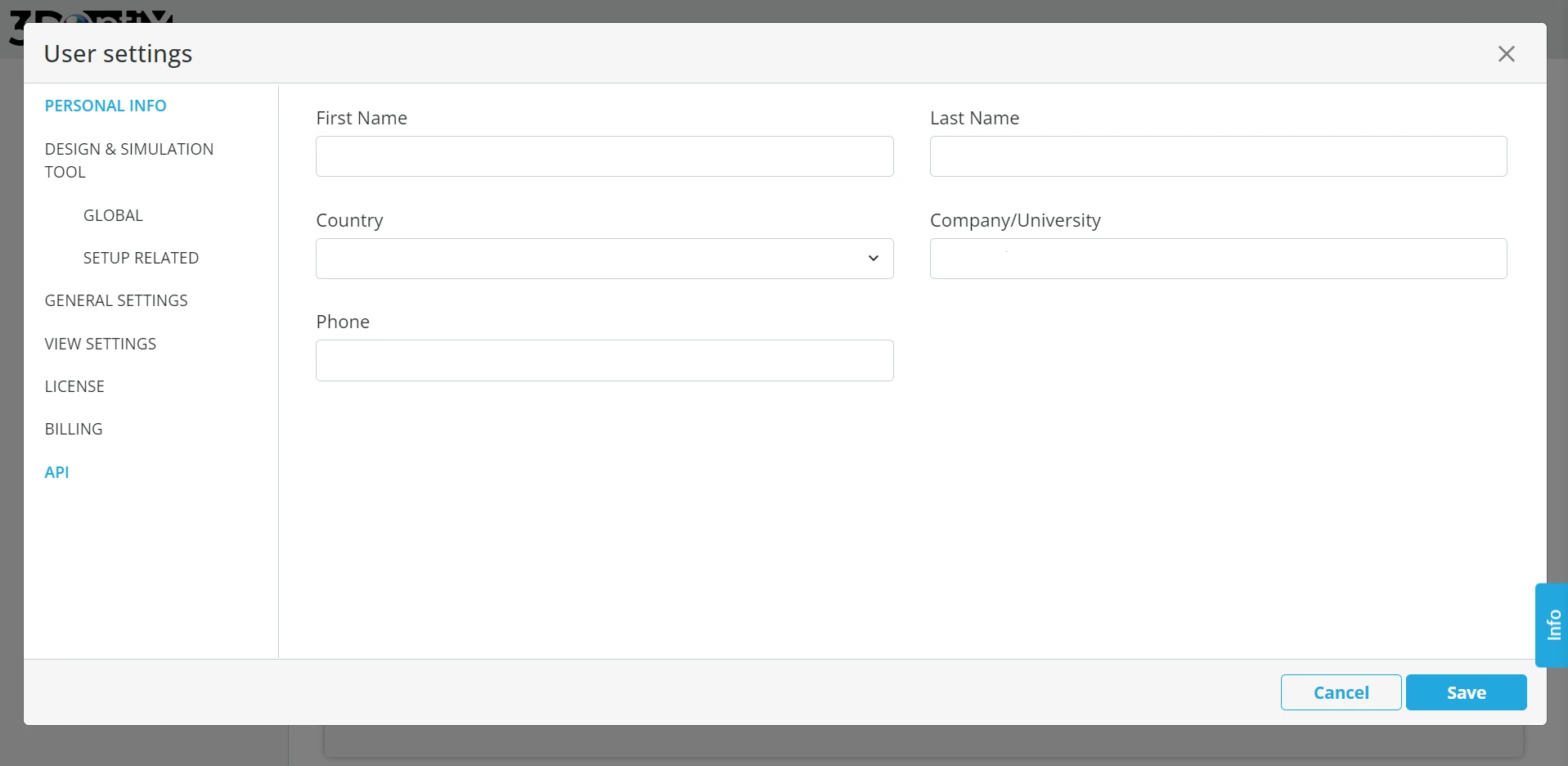Navigate to the Billing section
The width and height of the screenshot is (1568, 766).
74,429
